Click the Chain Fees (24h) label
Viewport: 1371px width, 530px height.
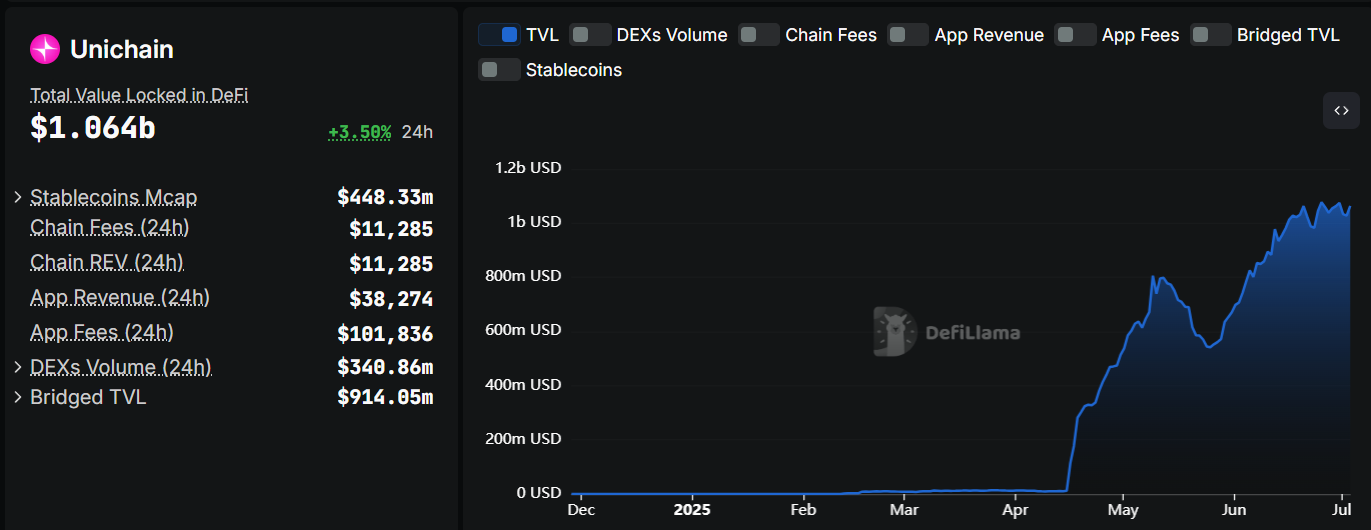click(110, 228)
